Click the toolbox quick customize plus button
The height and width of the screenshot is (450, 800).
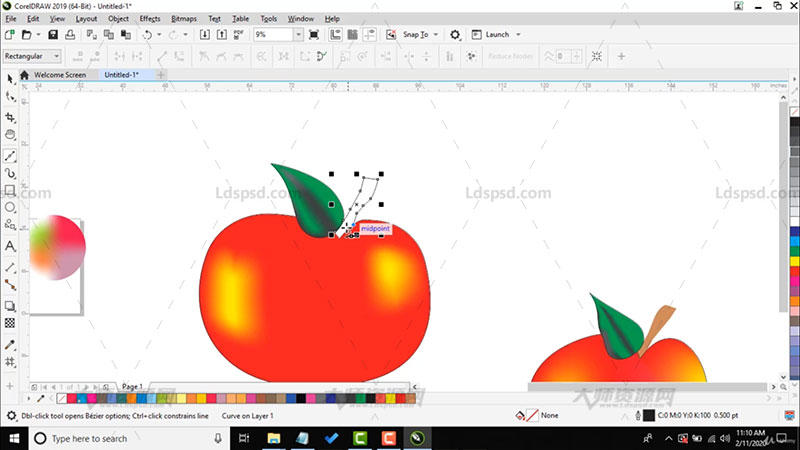[10, 386]
